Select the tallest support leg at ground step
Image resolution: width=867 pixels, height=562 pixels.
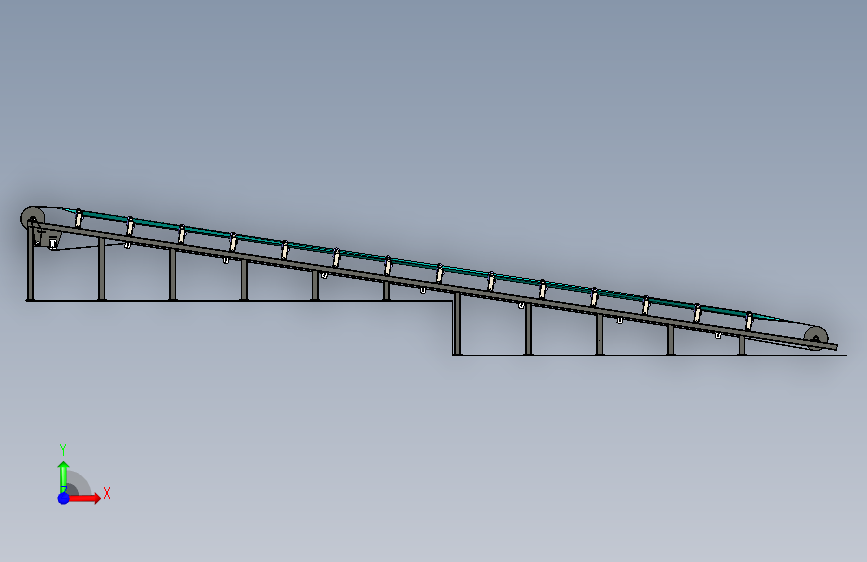coord(457,324)
